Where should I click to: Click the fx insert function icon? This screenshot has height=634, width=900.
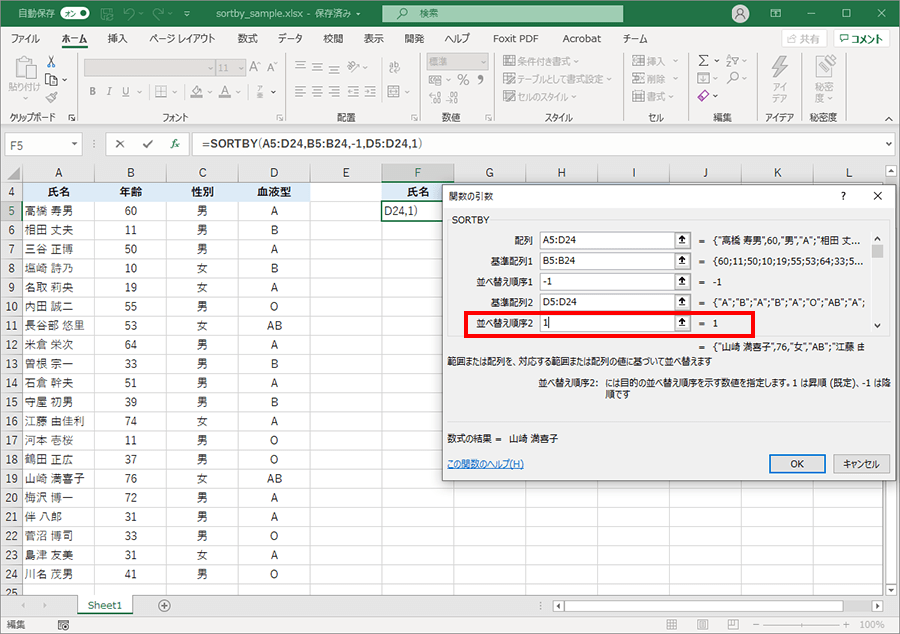pyautogui.click(x=175, y=144)
